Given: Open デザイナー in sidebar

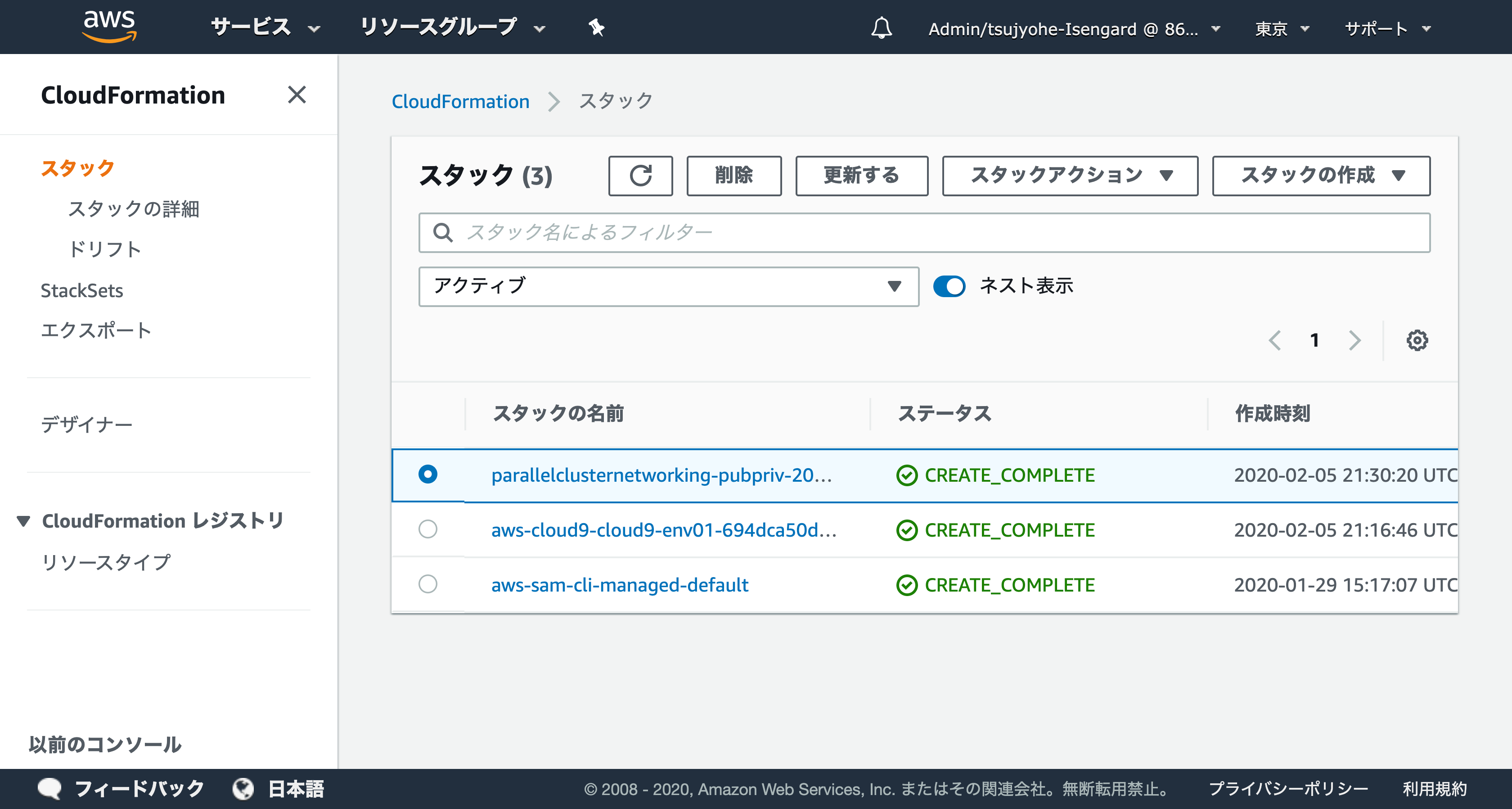Looking at the screenshot, I should [x=87, y=425].
